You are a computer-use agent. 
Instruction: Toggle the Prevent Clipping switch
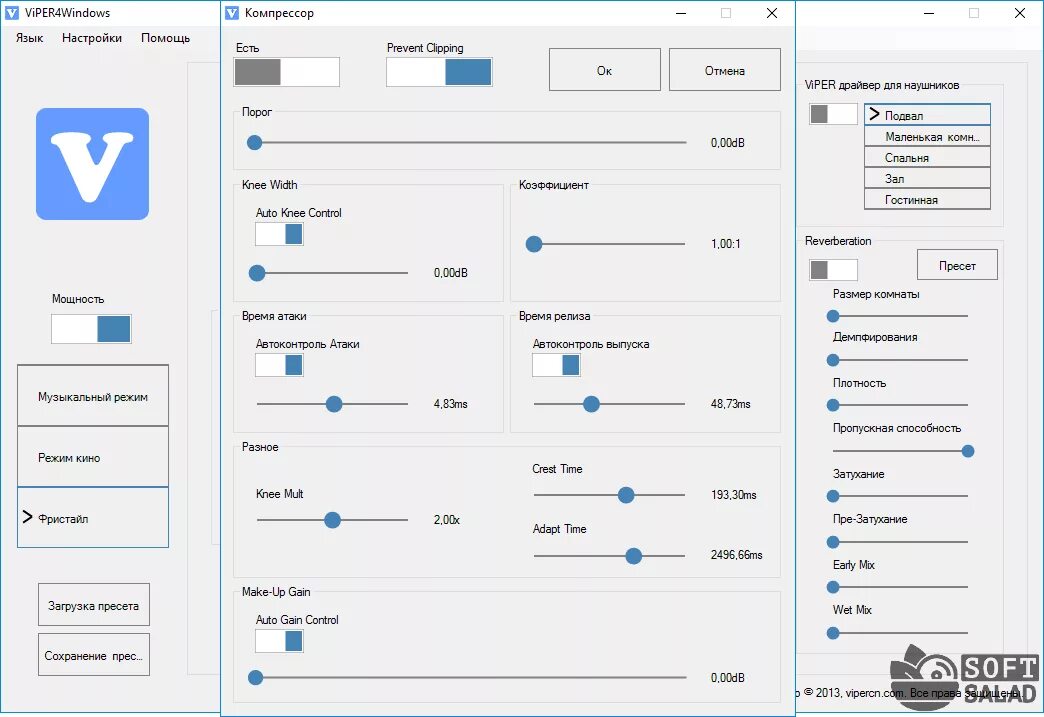[x=439, y=72]
